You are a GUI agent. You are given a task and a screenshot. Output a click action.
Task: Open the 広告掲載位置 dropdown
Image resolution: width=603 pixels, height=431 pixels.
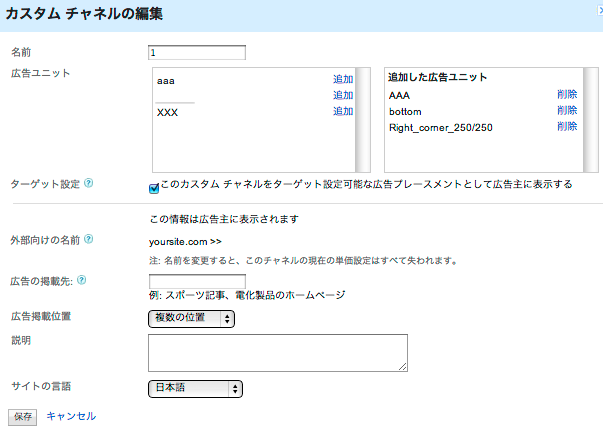click(191, 318)
